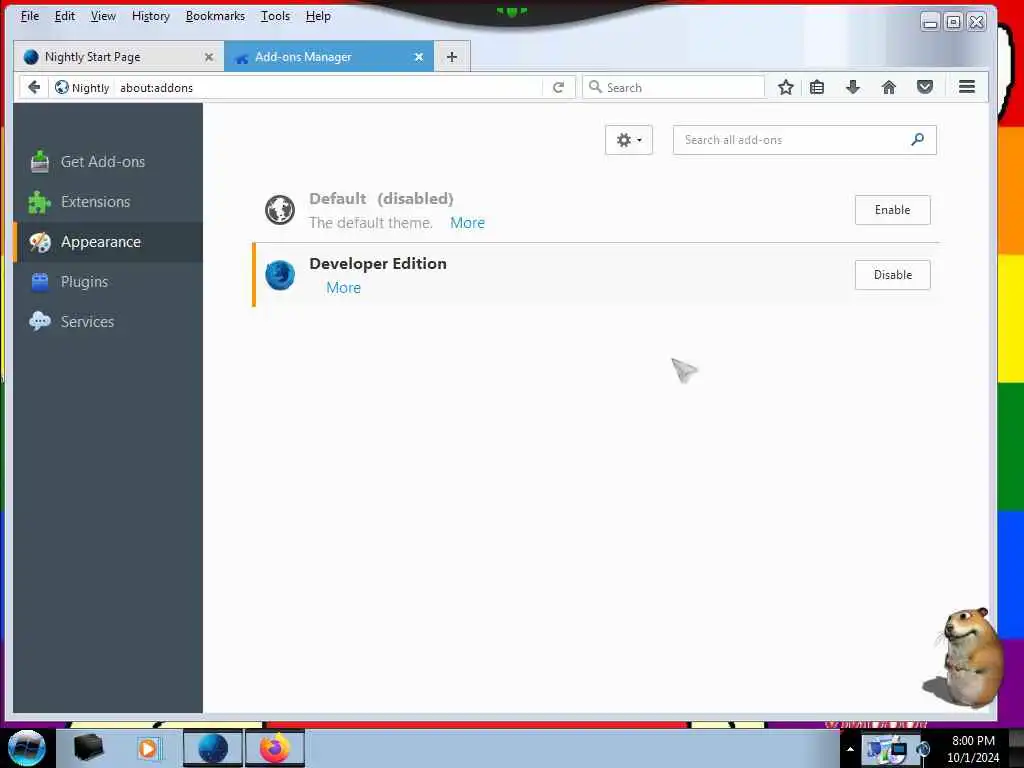
Task: Open Services category
Action: click(108, 321)
